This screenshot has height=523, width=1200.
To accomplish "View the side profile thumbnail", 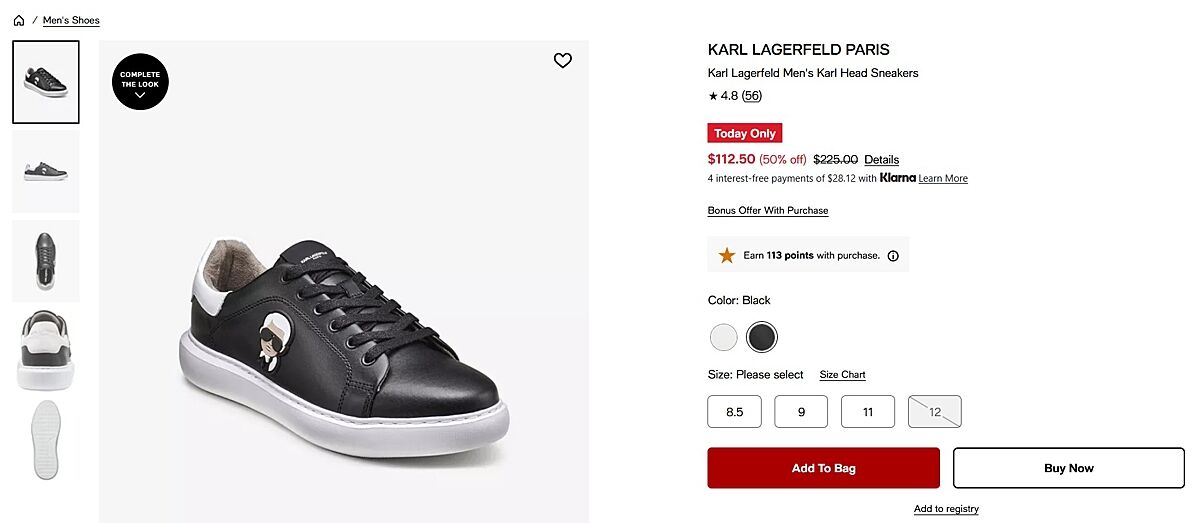I will 46,172.
